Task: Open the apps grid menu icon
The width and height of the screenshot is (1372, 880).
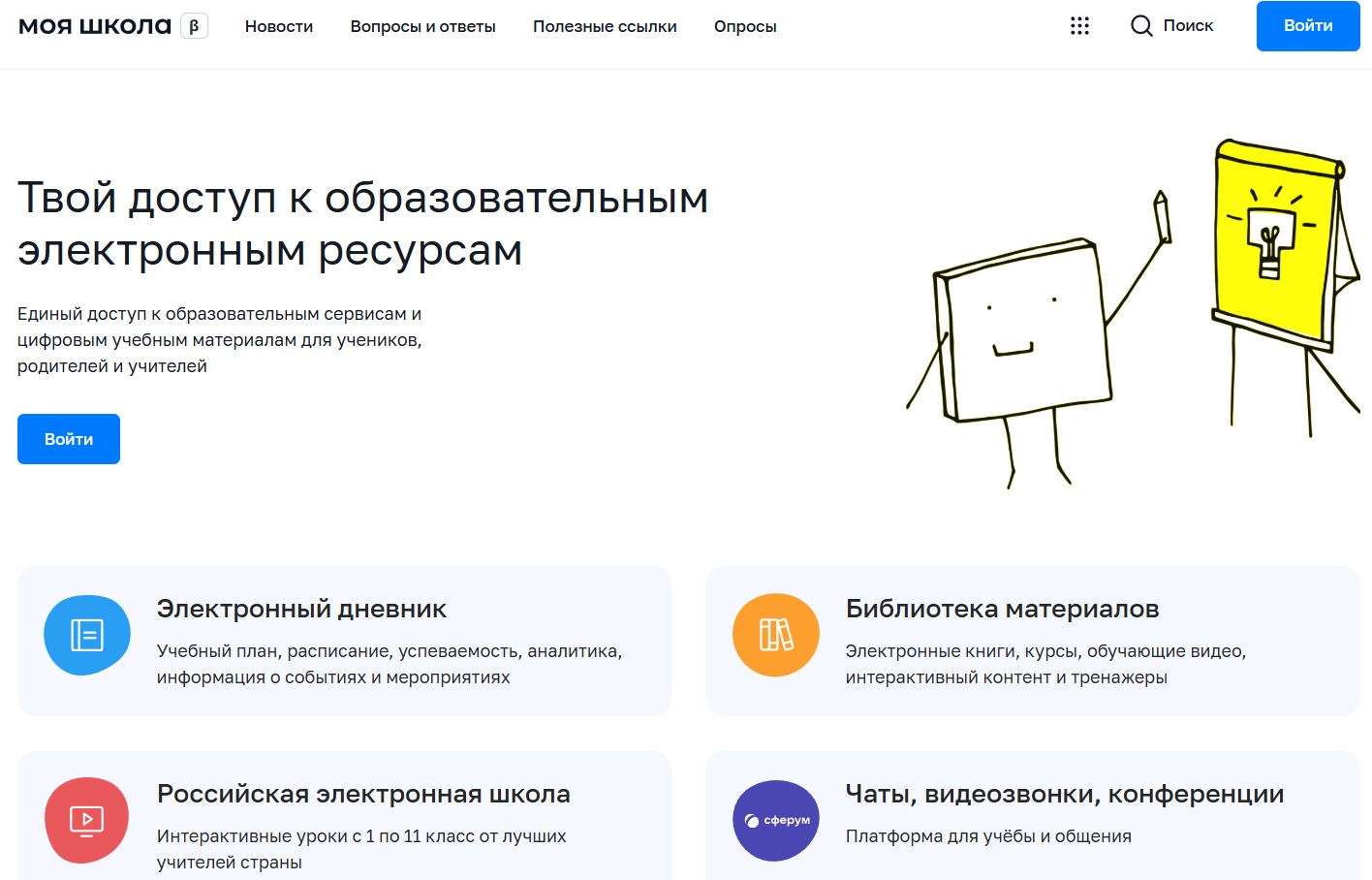Action: (x=1079, y=26)
